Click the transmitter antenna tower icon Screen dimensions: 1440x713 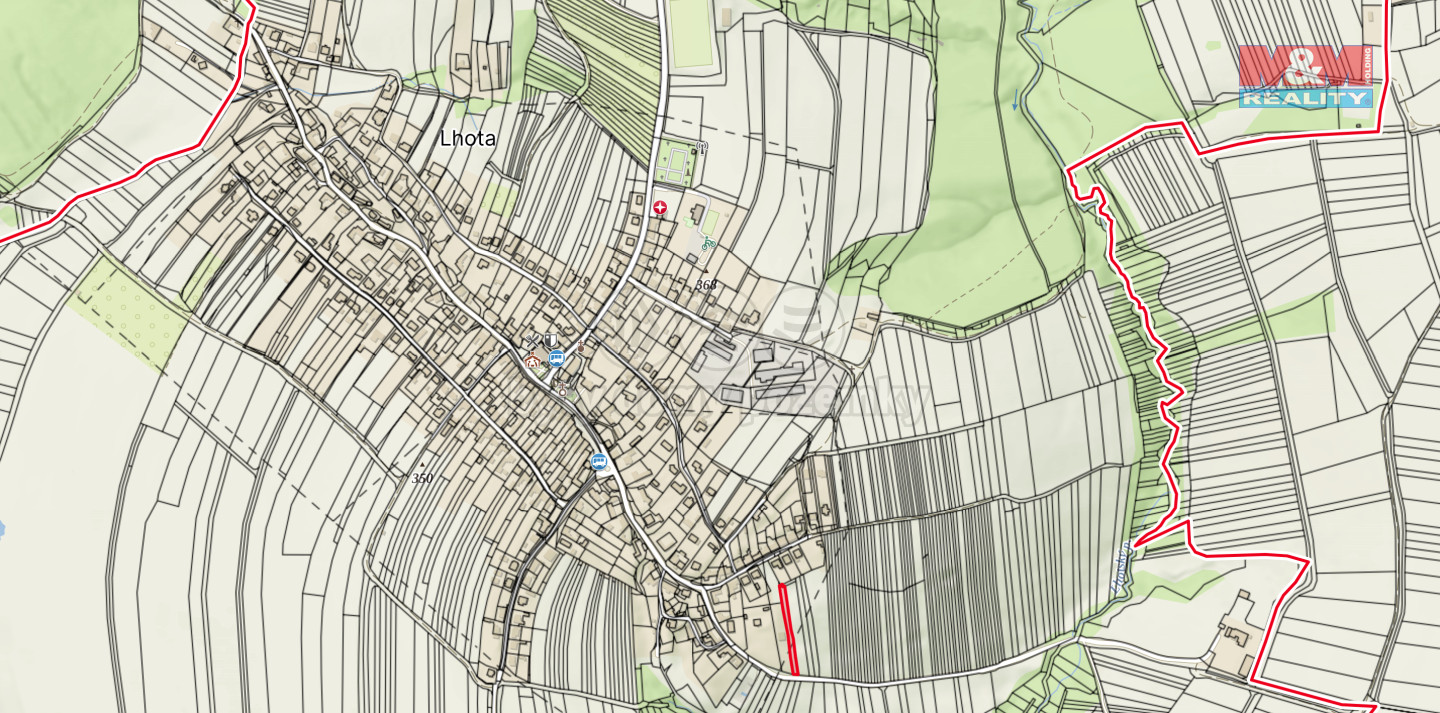tap(700, 149)
